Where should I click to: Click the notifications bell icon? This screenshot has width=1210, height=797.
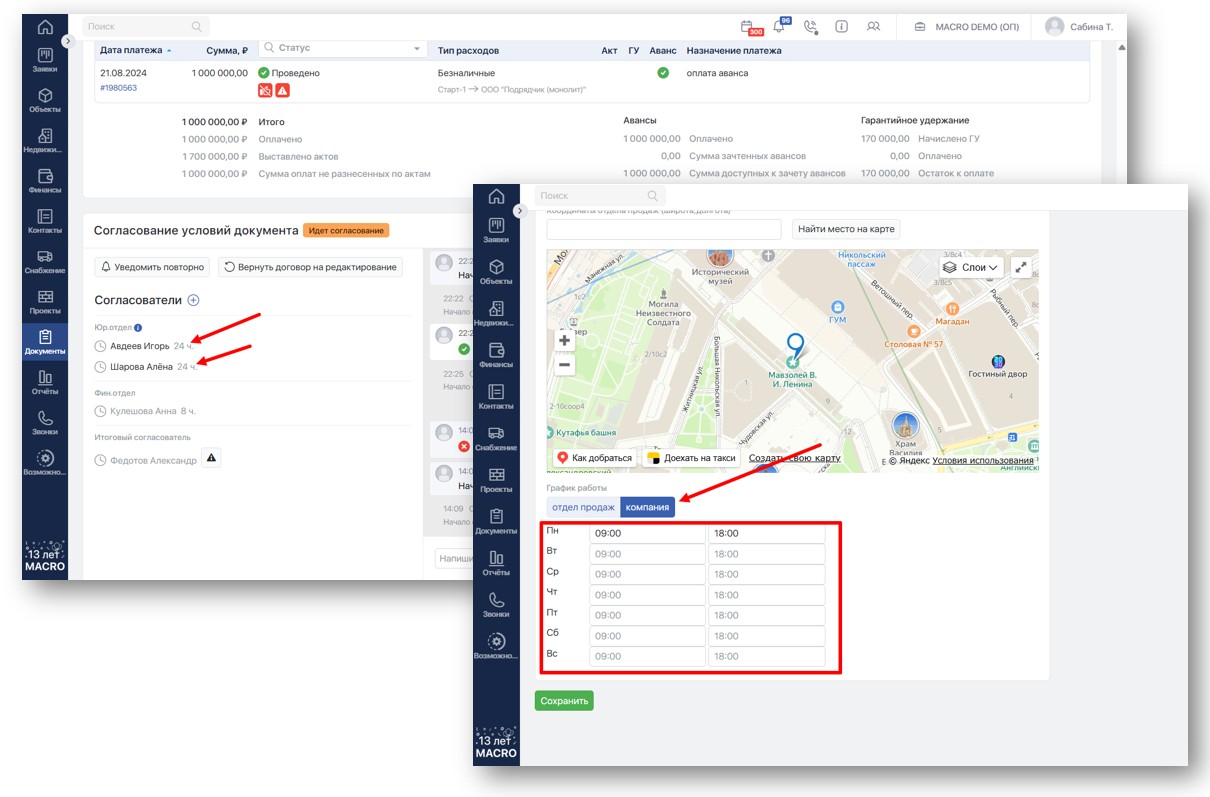(779, 27)
